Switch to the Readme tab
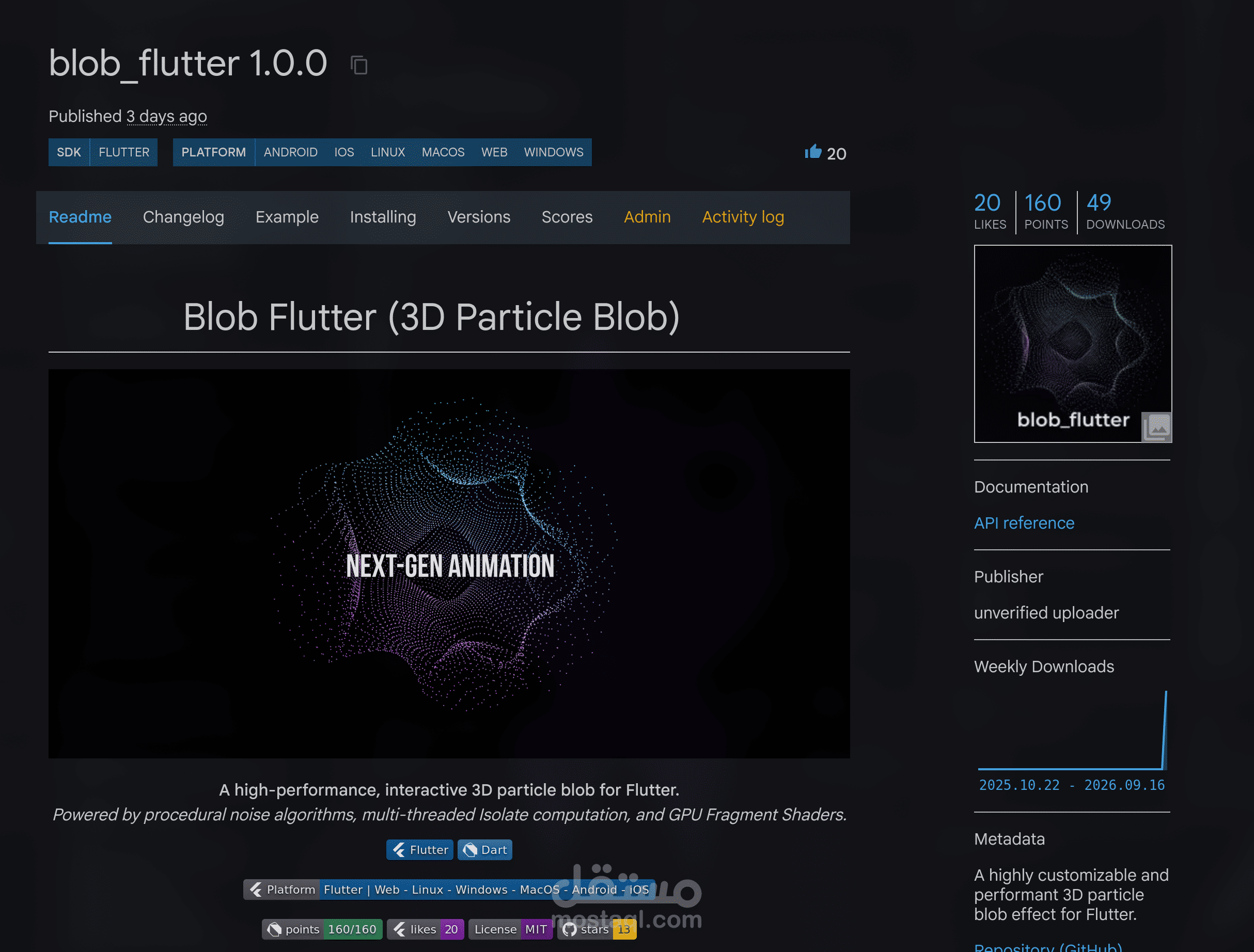The width and height of the screenshot is (1254, 952). 80,217
